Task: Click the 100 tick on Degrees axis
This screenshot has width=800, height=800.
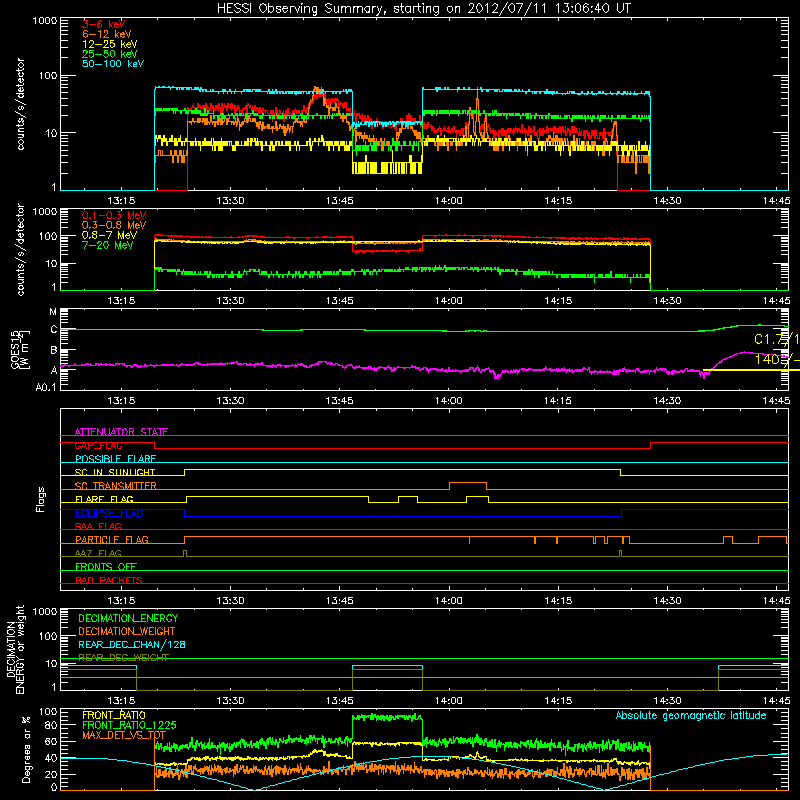Action: click(x=48, y=712)
